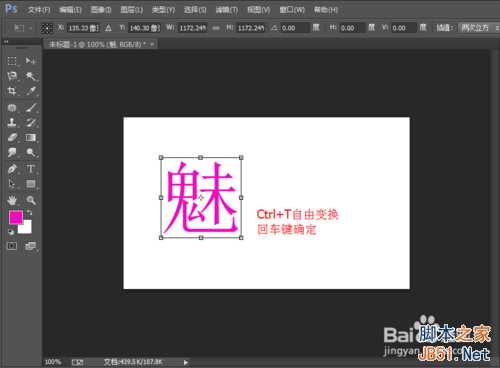
Task: Open the 滤镜(T) menu
Action: [x=227, y=10]
